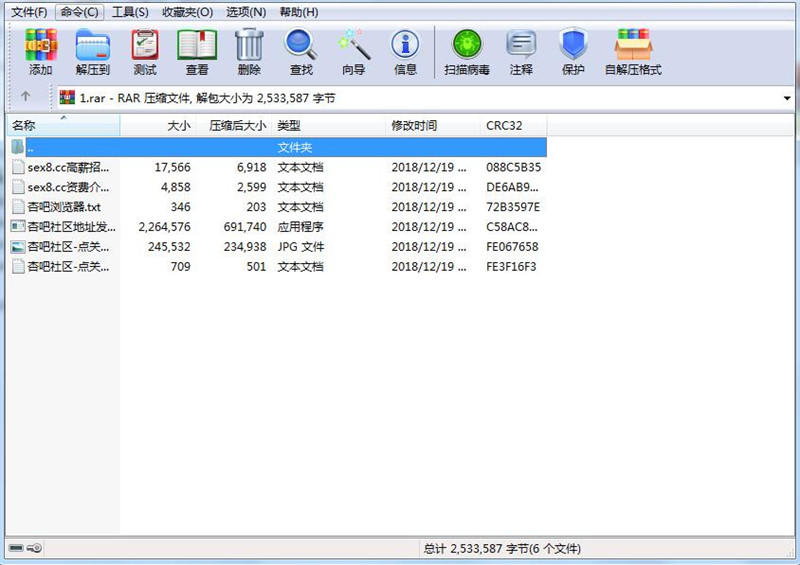Image resolution: width=800 pixels, height=565 pixels.
Task: Click the 文件夹 type cell in selected row
Action: pyautogui.click(x=294, y=148)
